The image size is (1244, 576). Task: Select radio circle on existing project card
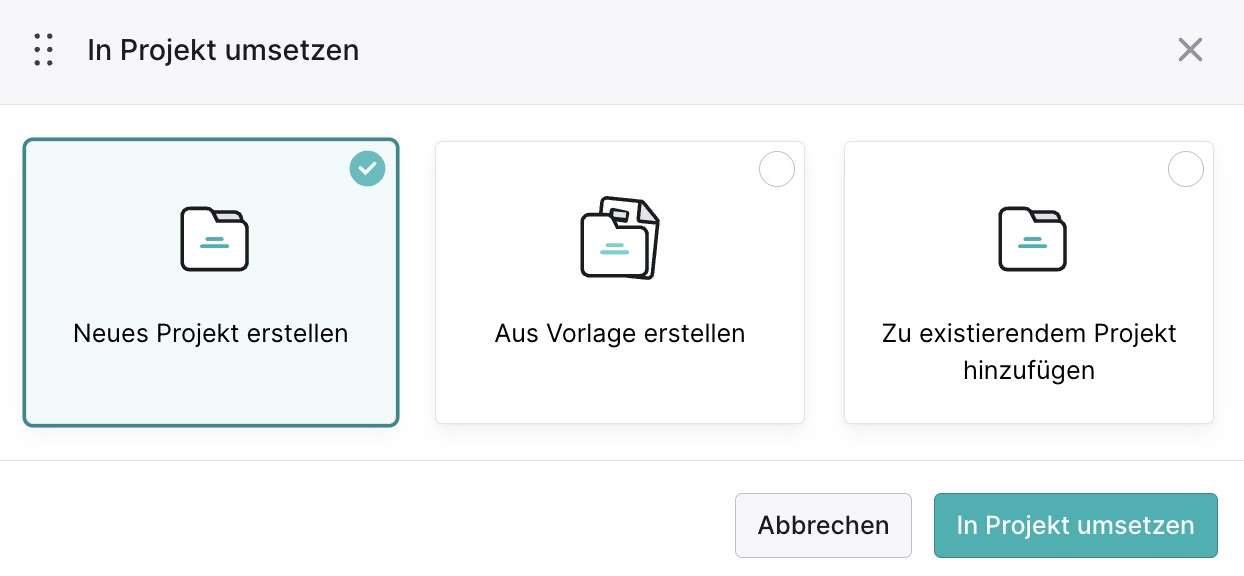point(1186,169)
